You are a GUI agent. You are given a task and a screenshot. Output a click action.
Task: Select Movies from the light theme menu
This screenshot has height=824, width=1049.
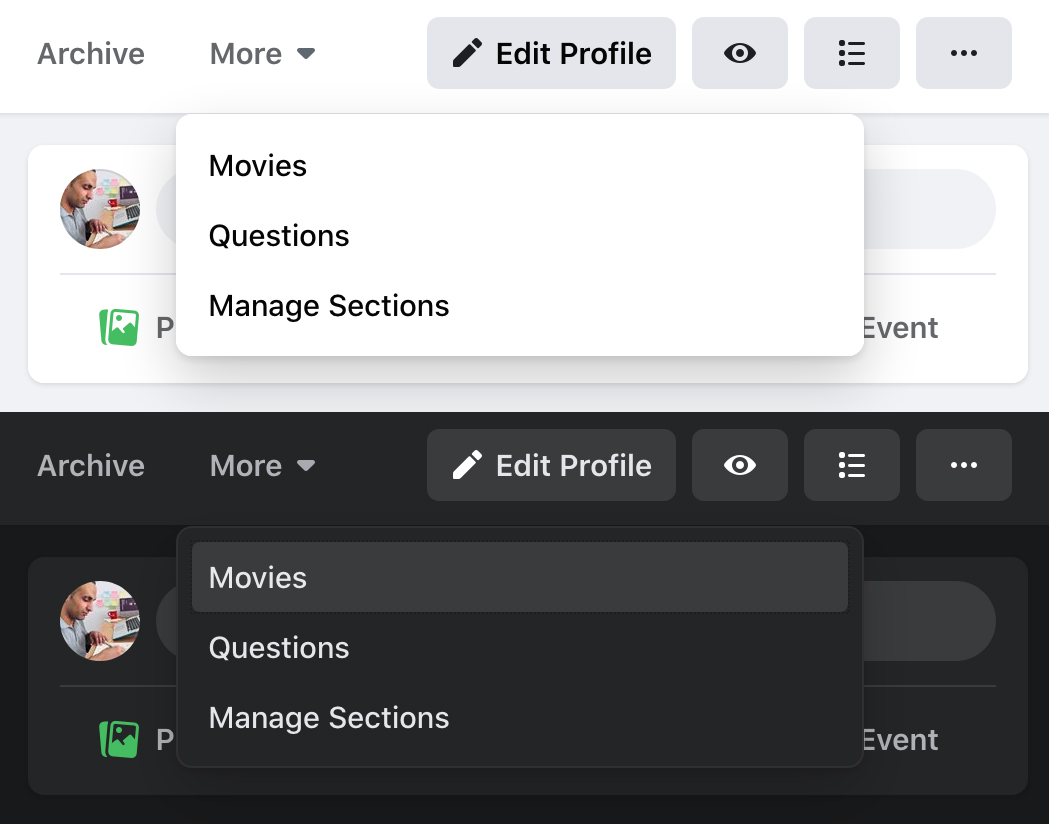pyautogui.click(x=258, y=166)
